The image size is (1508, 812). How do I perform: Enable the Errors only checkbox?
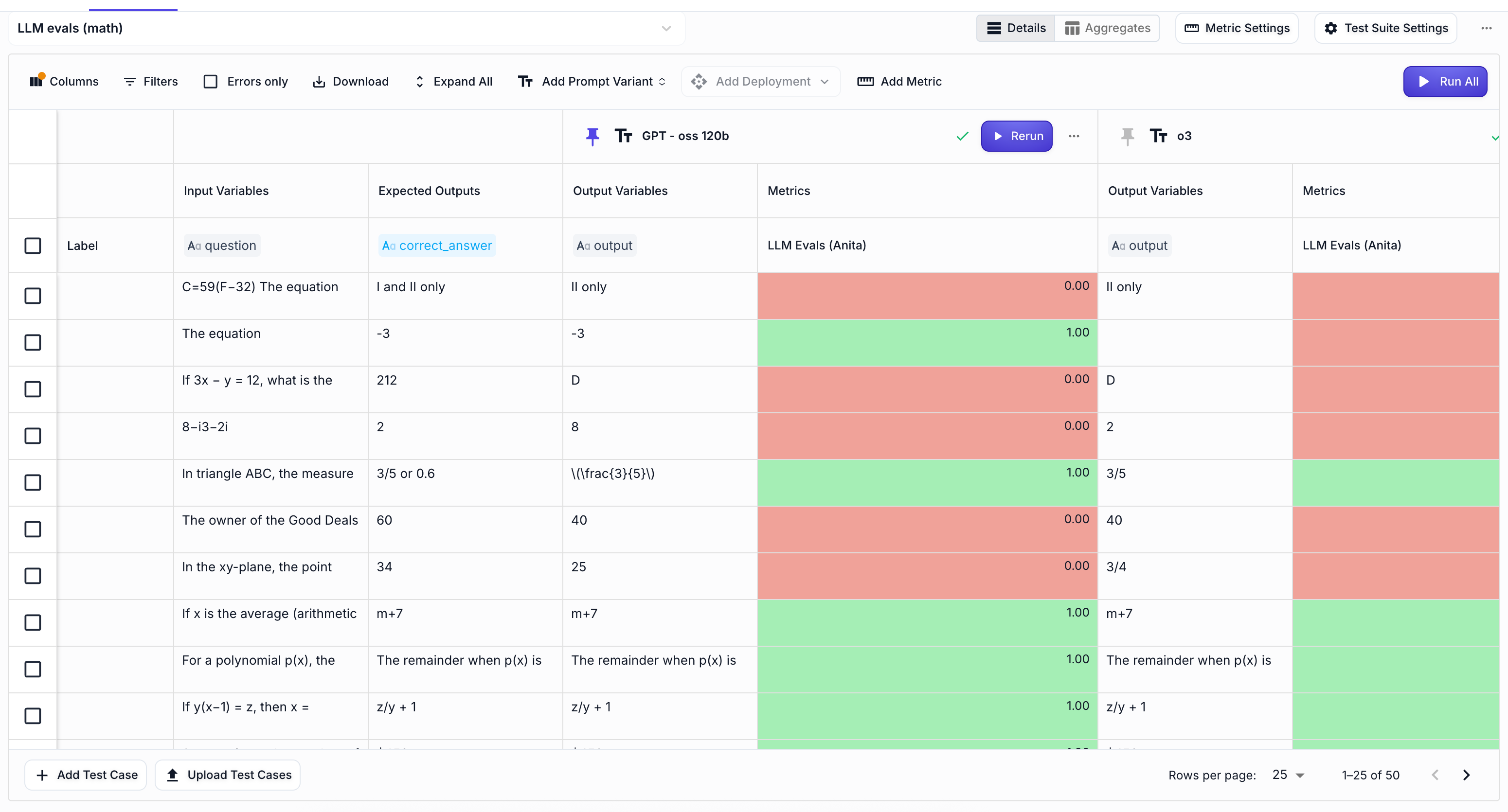pos(210,81)
